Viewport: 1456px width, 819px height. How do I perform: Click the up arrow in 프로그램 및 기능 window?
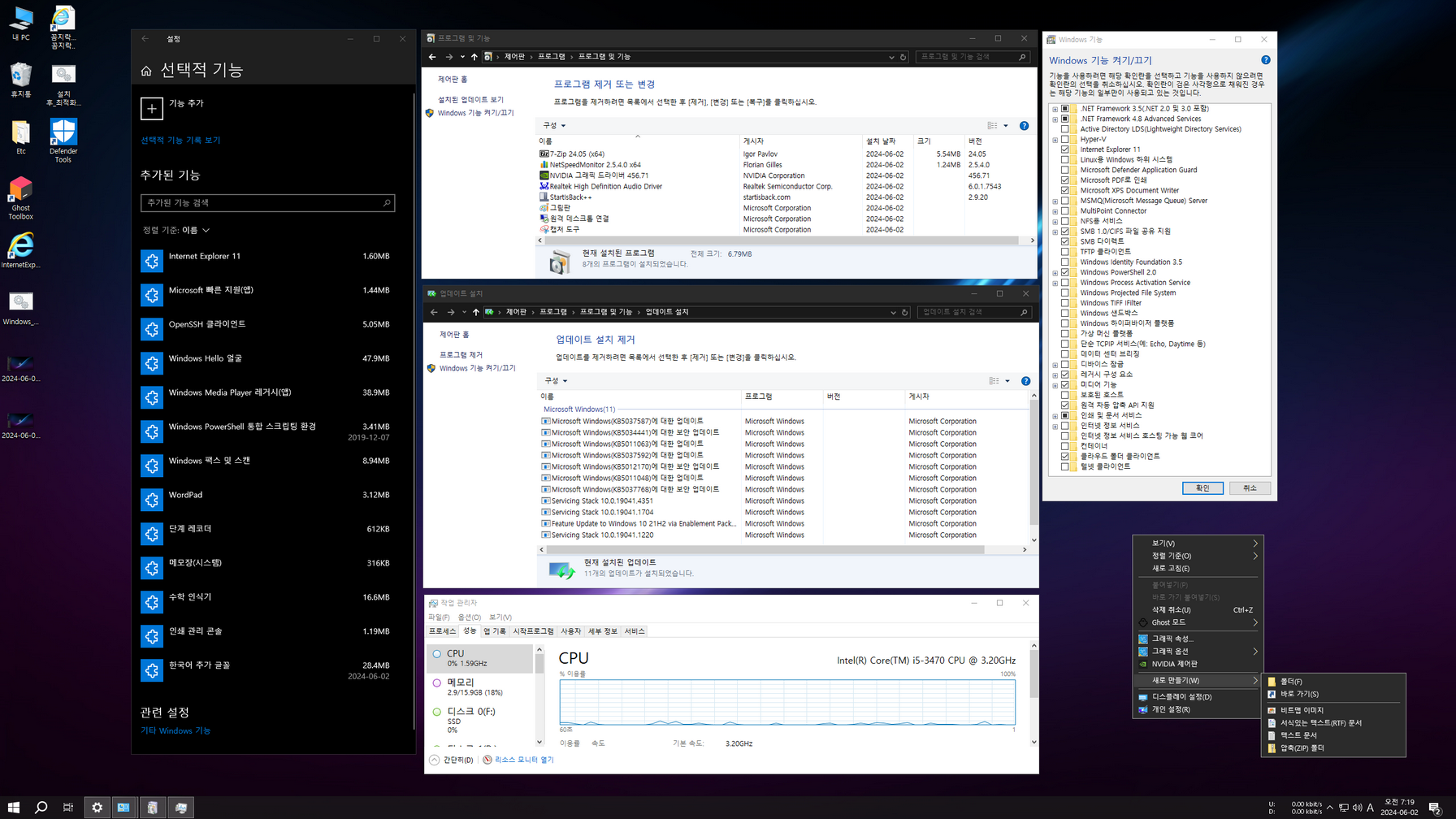(x=474, y=57)
